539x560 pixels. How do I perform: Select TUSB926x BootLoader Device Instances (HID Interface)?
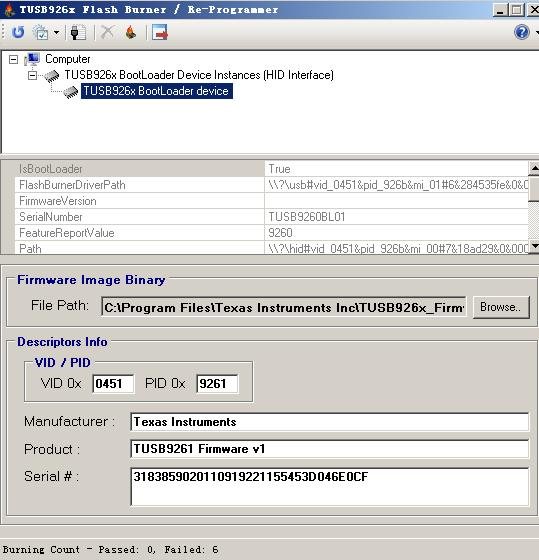199,75
